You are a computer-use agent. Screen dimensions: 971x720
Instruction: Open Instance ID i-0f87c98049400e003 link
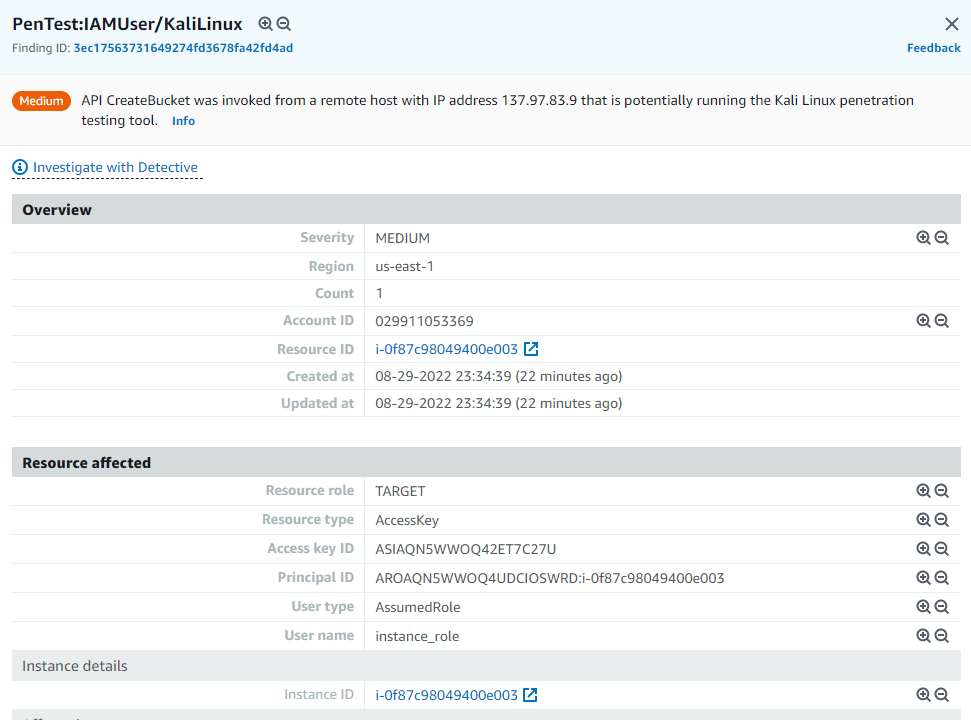(446, 695)
